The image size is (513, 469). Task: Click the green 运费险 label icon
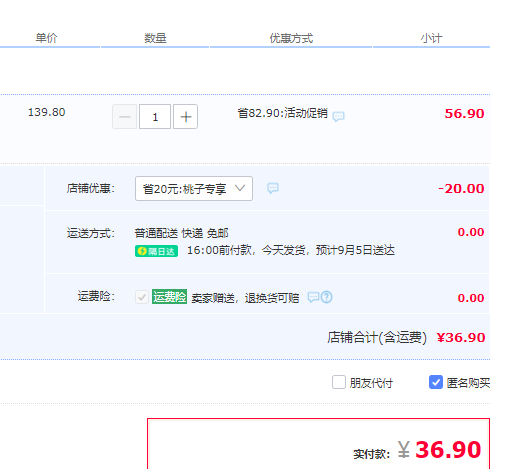click(x=169, y=297)
